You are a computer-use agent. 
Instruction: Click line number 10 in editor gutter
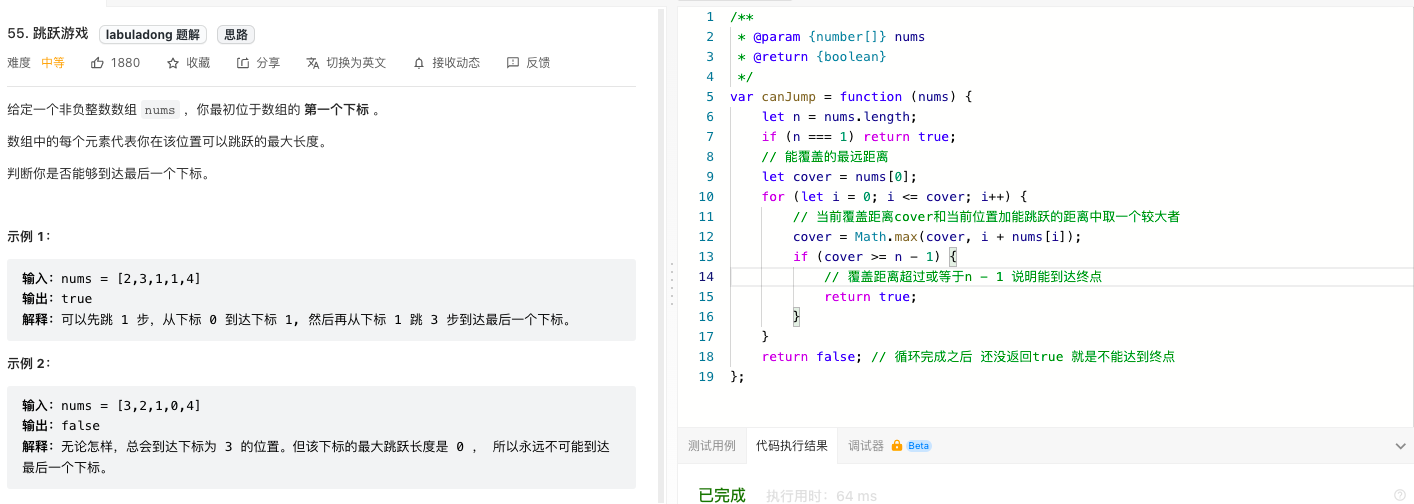click(x=706, y=197)
